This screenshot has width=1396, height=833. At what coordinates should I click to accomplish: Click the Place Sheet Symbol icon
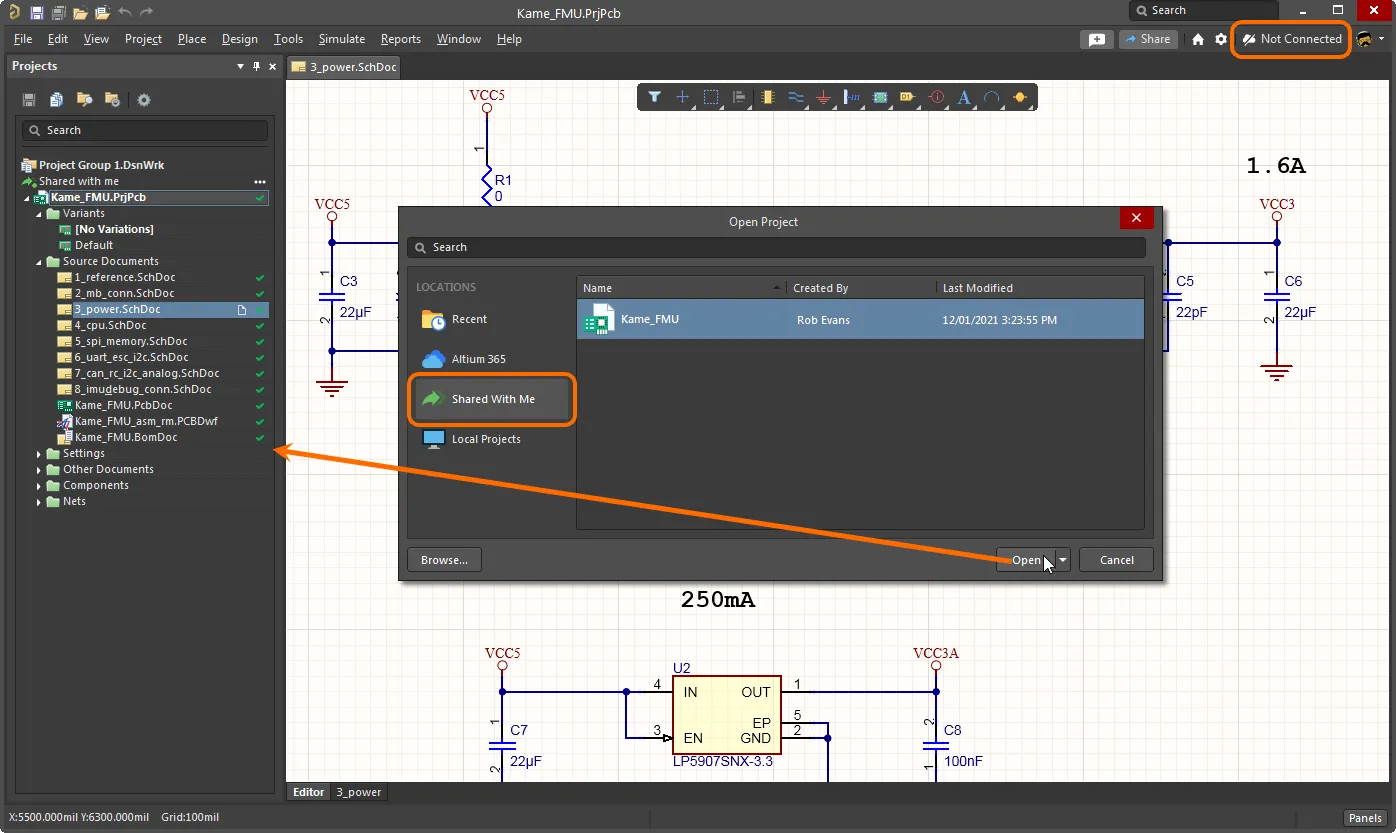click(x=880, y=97)
